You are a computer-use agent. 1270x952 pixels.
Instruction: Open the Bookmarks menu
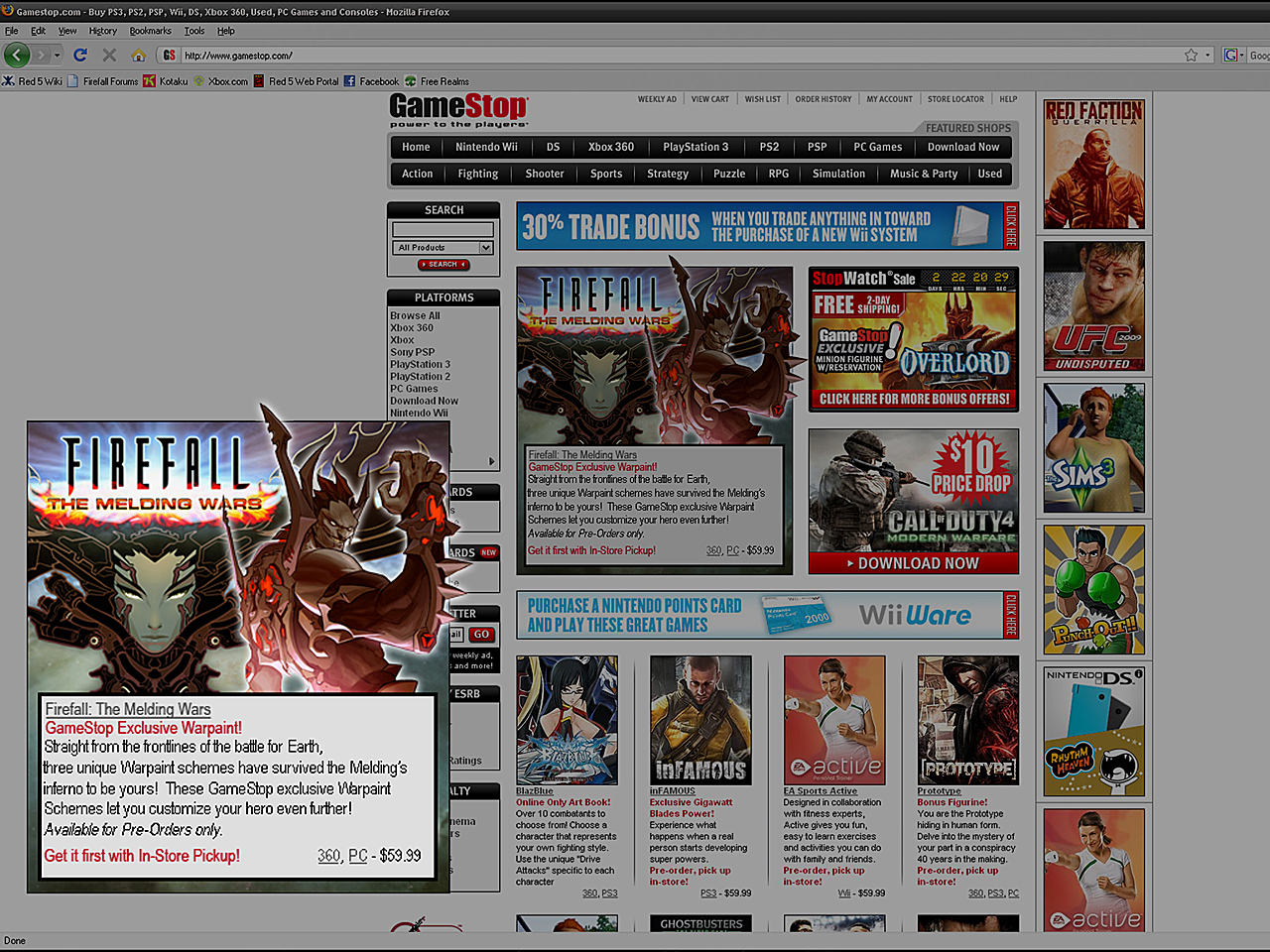[150, 31]
